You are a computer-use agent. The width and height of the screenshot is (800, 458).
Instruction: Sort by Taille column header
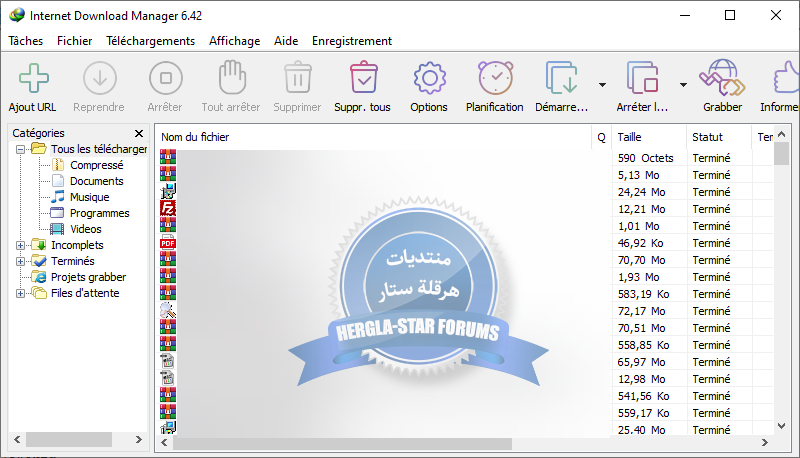coord(649,137)
